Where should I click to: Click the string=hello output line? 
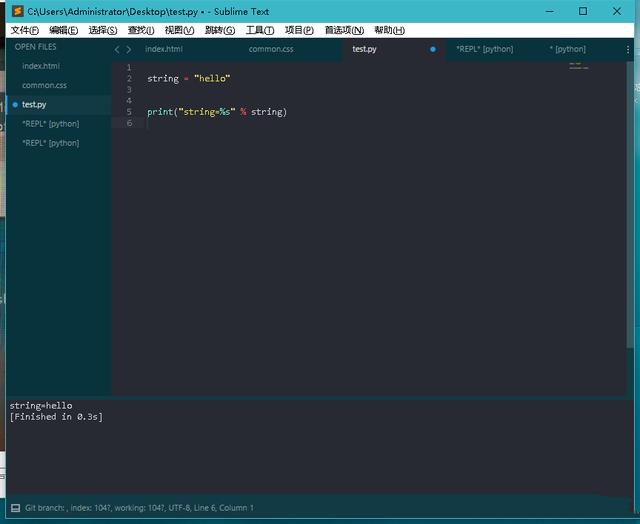pyautogui.click(x=41, y=406)
